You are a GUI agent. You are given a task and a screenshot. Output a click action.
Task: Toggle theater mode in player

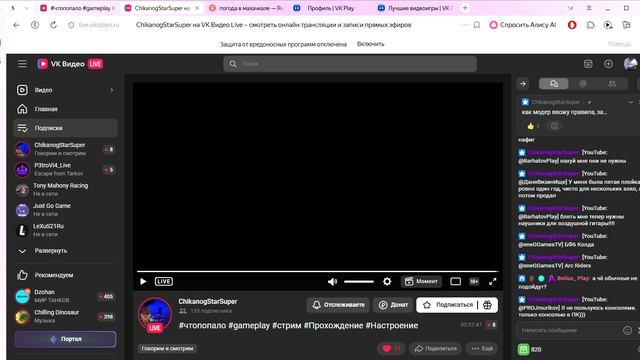click(456, 281)
